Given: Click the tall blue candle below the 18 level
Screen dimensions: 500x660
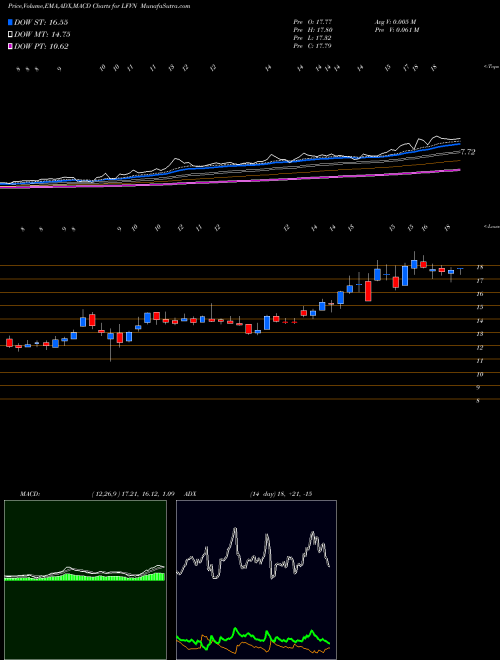Looking at the screenshot, I should pos(405,276).
